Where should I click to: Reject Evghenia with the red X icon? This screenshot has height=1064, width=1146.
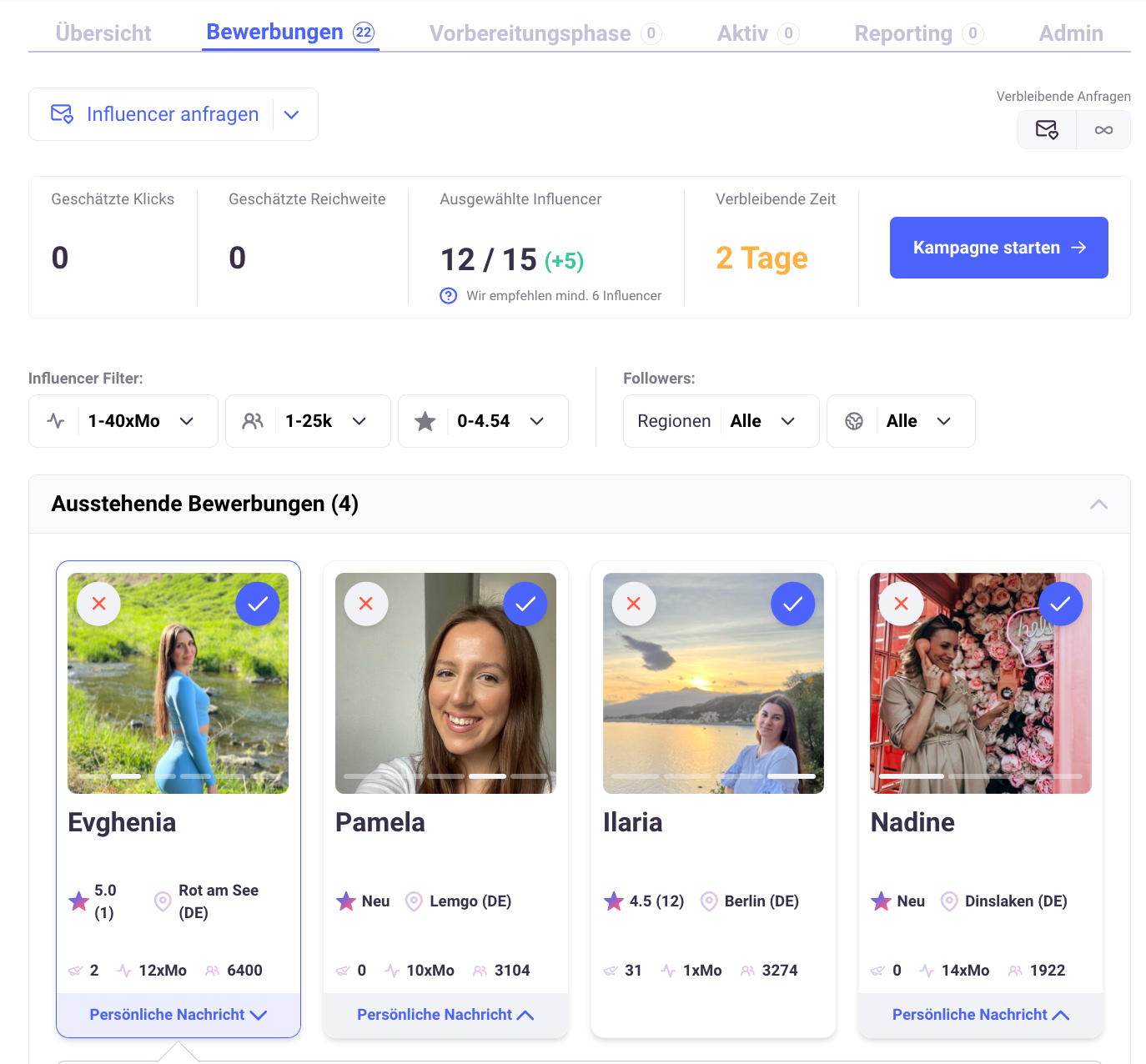(98, 604)
